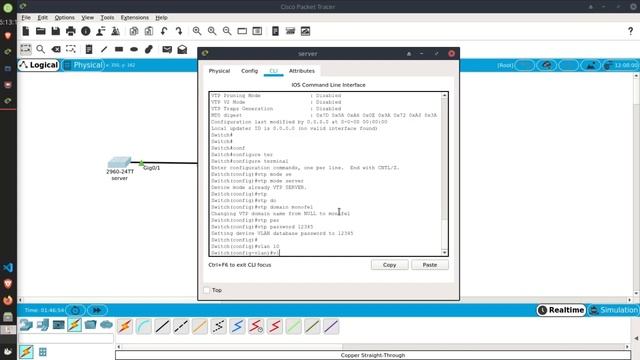Click the Copy button below CLI
The image size is (640, 360).
coord(389,265)
